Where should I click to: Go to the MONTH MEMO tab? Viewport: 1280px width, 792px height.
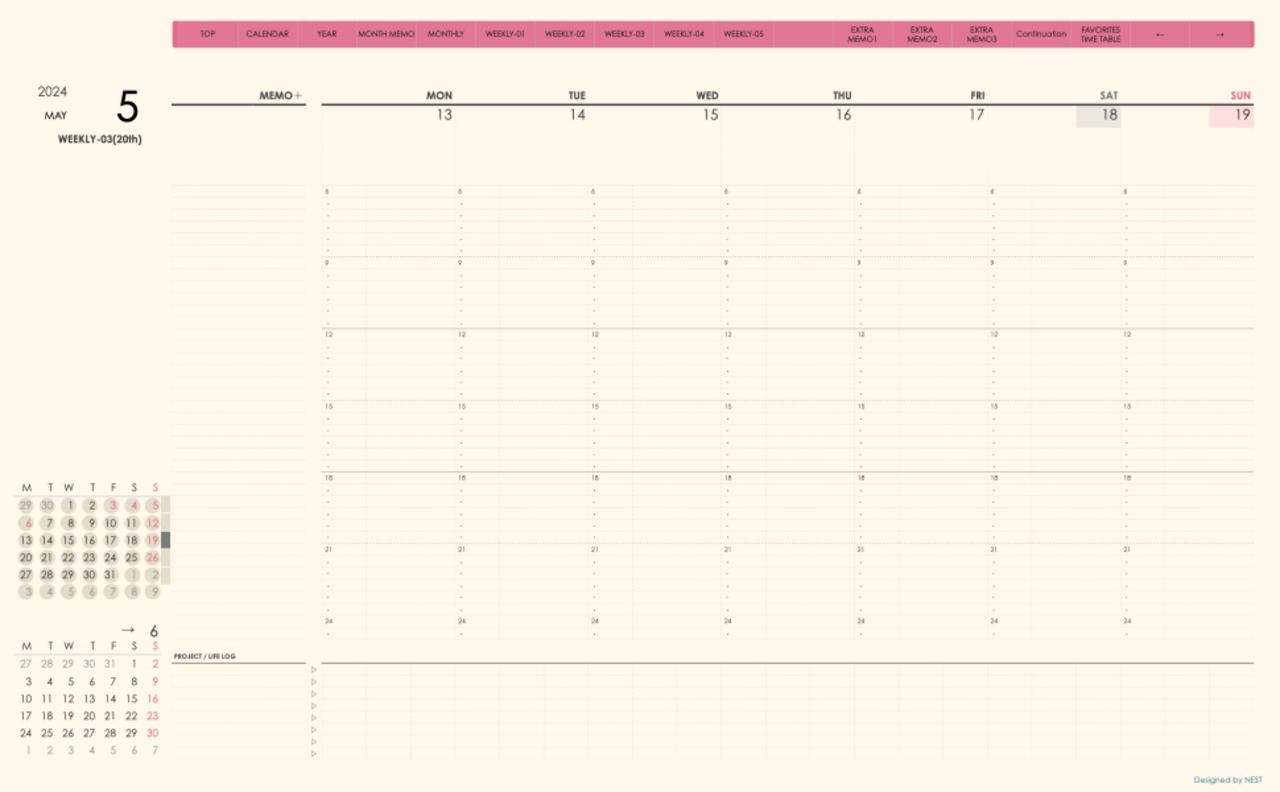pos(386,34)
